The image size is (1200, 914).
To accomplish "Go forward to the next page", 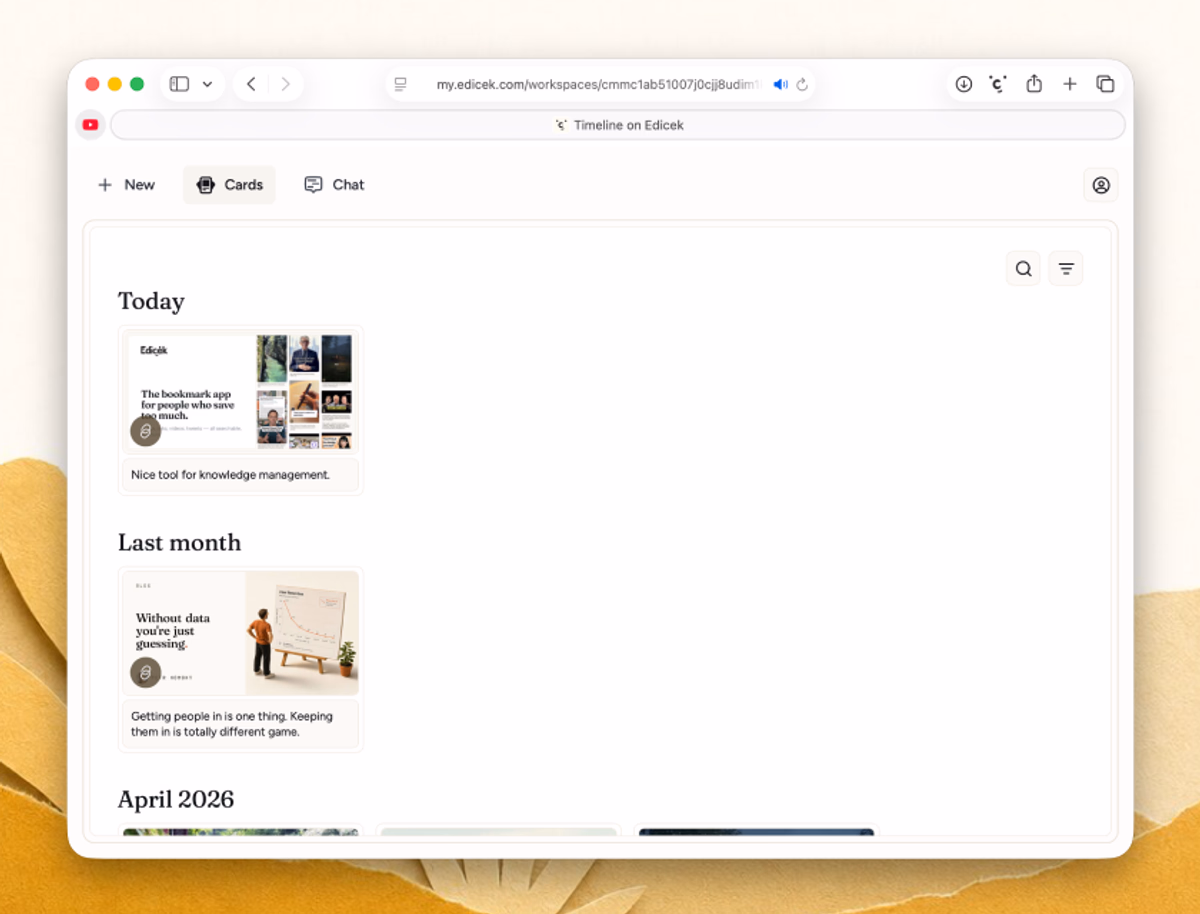I will point(286,84).
